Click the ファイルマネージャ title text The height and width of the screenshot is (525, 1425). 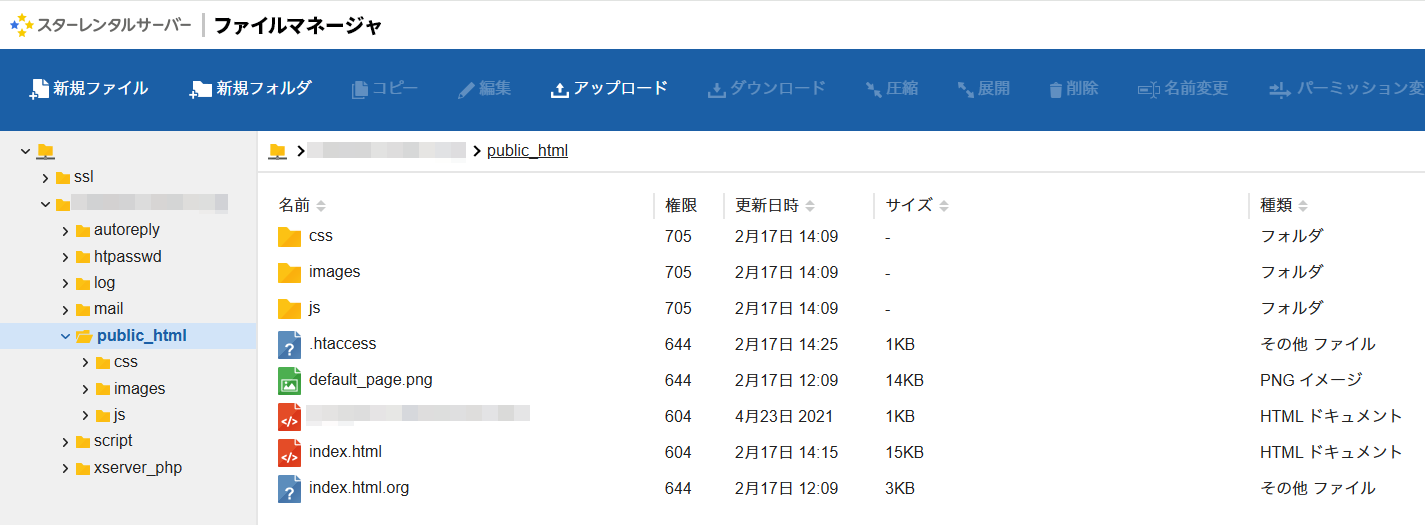pos(298,25)
